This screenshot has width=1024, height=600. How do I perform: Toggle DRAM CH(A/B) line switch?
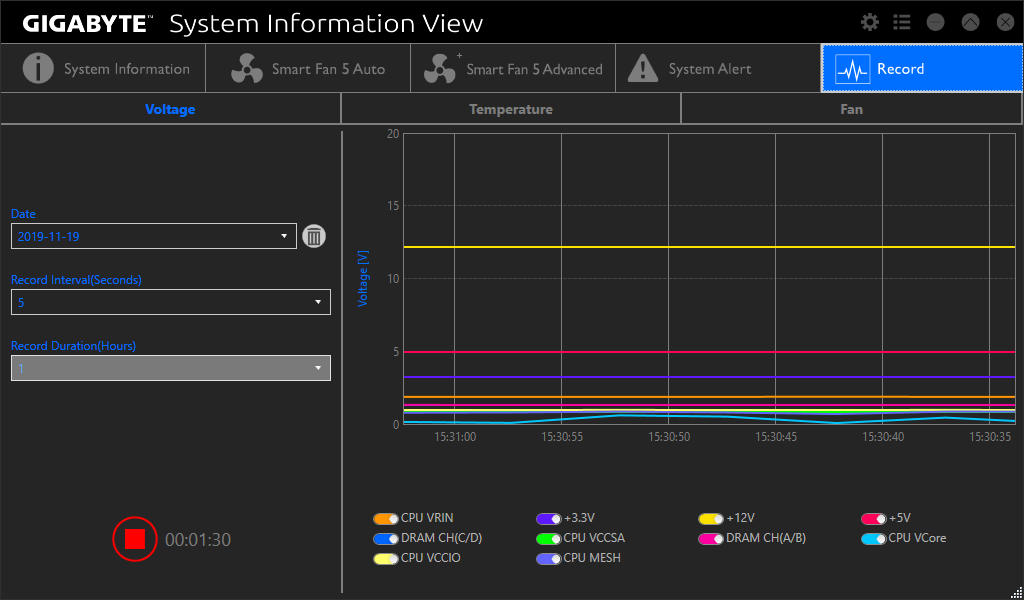coord(711,539)
